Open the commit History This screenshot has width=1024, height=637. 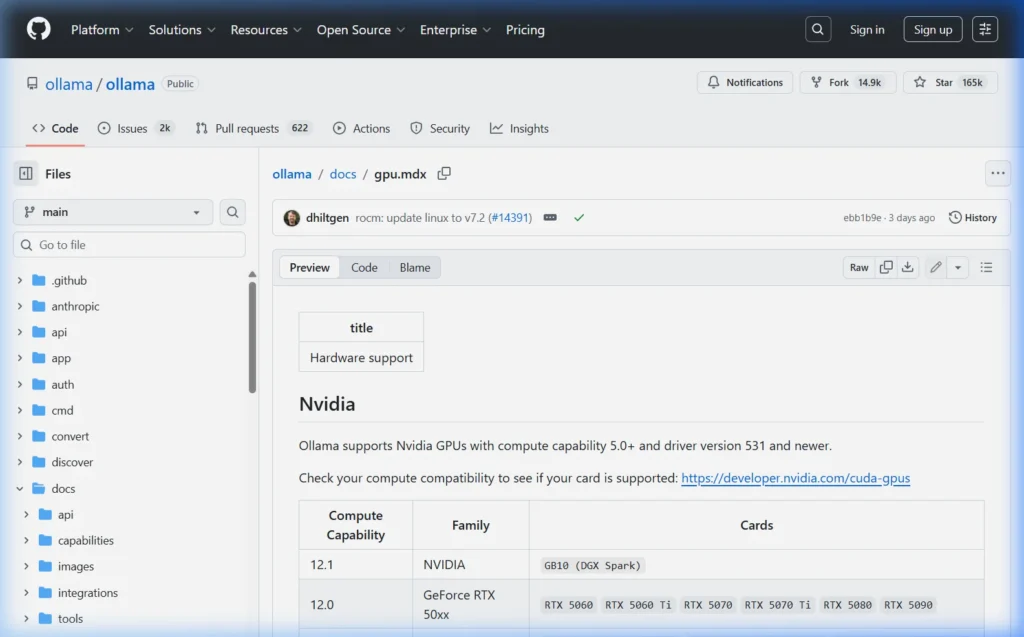(972, 217)
